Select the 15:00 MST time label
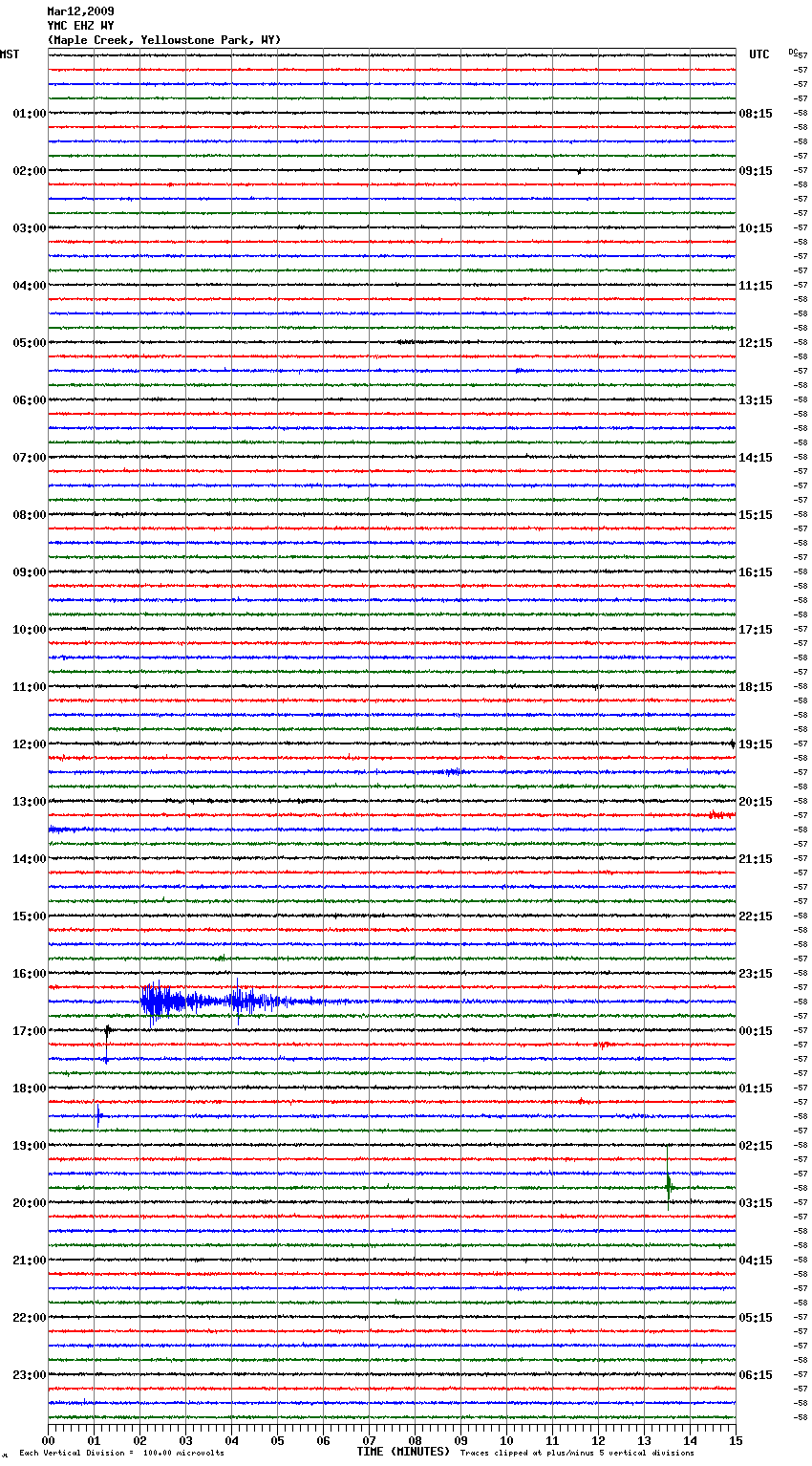Image resolution: width=812 pixels, height=1466 pixels. [30, 916]
